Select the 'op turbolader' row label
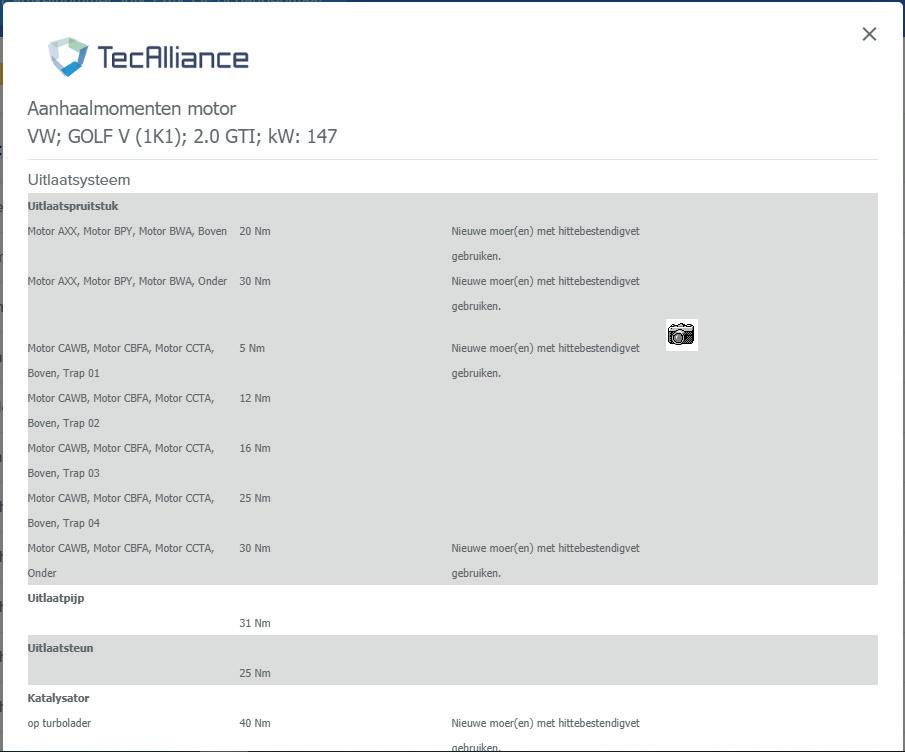Image resolution: width=905 pixels, height=752 pixels. pyautogui.click(x=59, y=723)
